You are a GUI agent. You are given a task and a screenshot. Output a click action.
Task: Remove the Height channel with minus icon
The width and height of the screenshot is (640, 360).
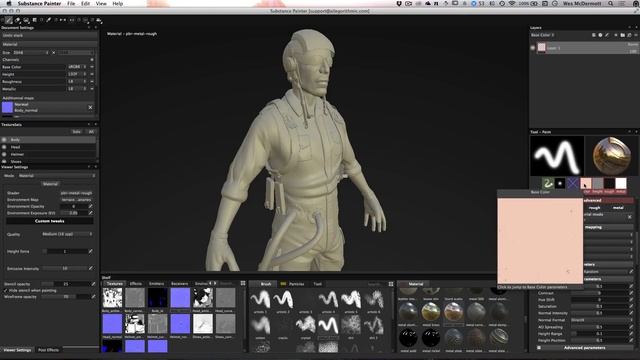(x=92, y=74)
